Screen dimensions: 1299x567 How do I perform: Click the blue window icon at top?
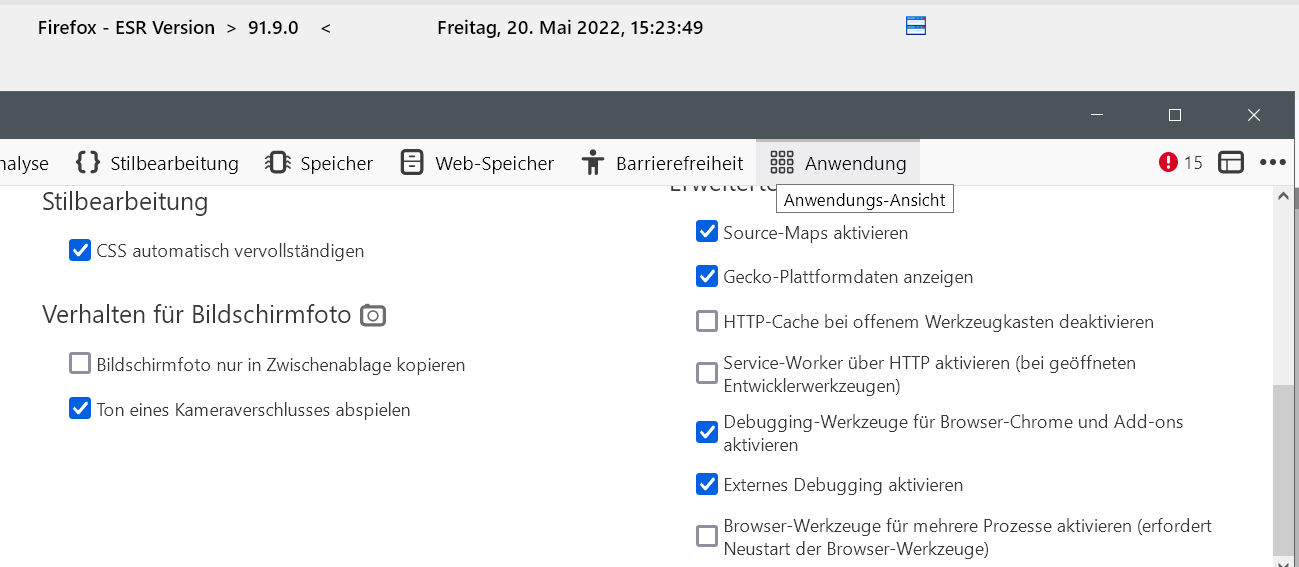(916, 26)
